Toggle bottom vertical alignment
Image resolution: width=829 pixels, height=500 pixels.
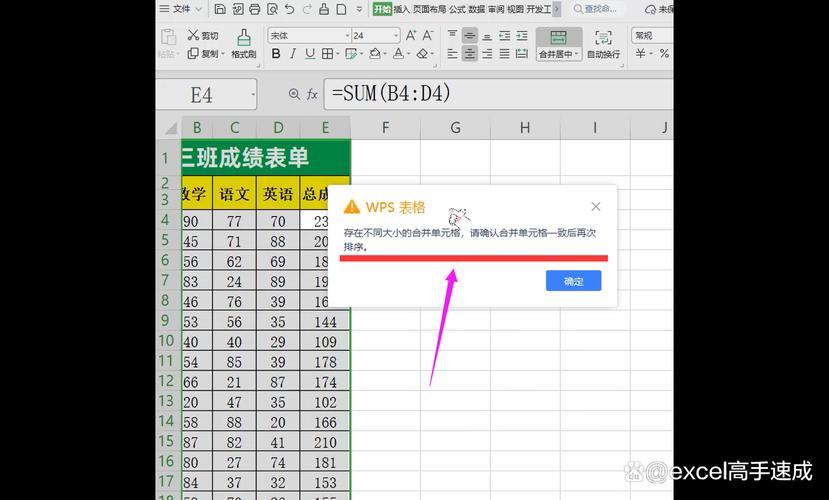coord(487,35)
